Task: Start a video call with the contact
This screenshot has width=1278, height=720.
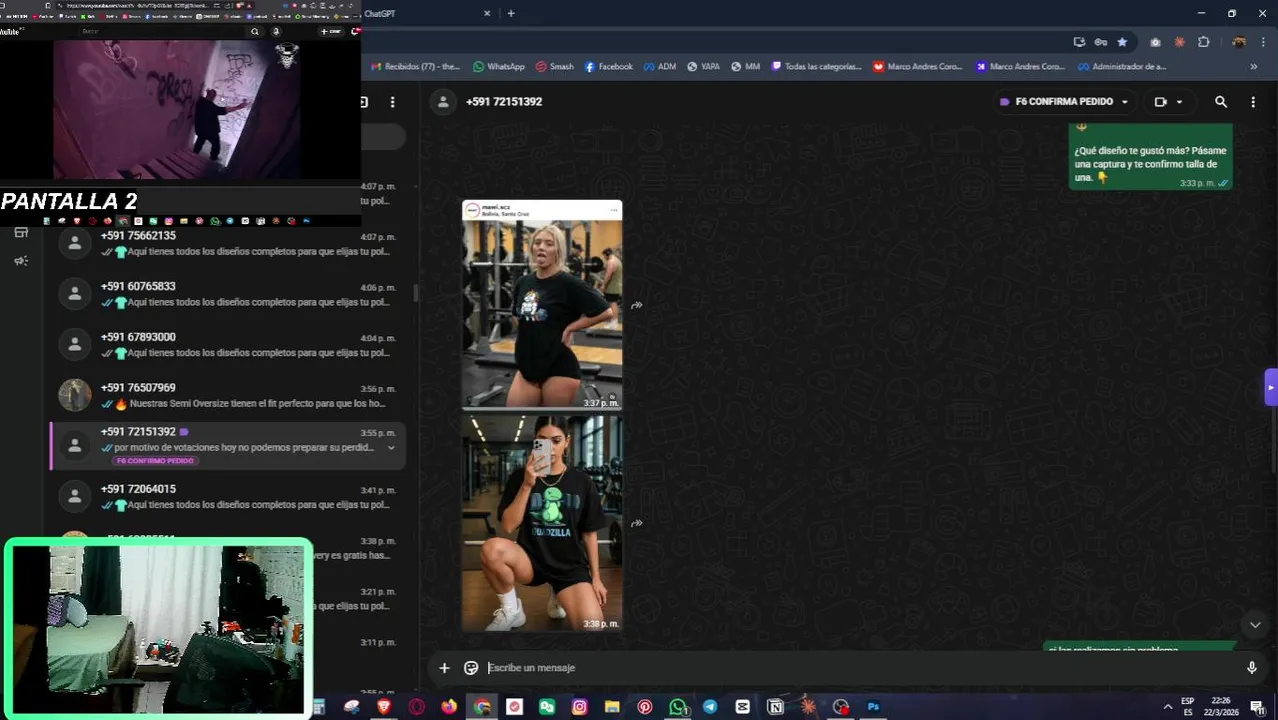Action: (1160, 102)
